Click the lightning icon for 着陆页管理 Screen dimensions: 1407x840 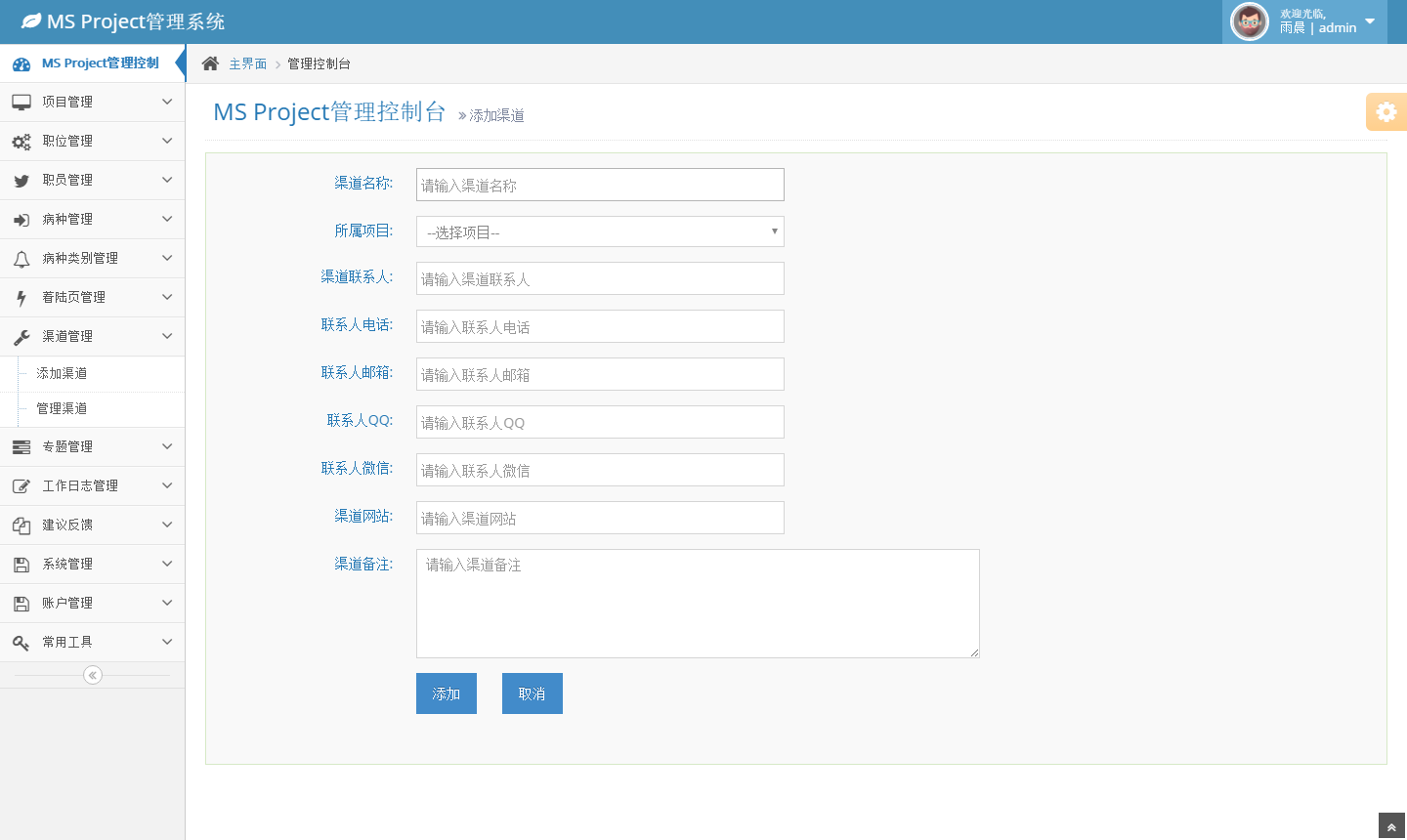pyautogui.click(x=21, y=298)
